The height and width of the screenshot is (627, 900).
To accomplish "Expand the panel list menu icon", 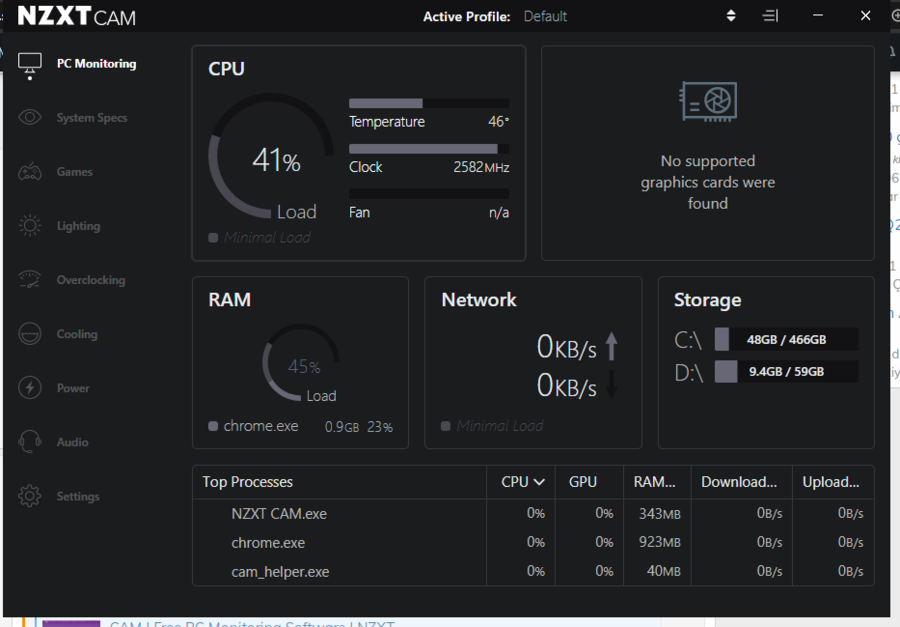I will 770,16.
